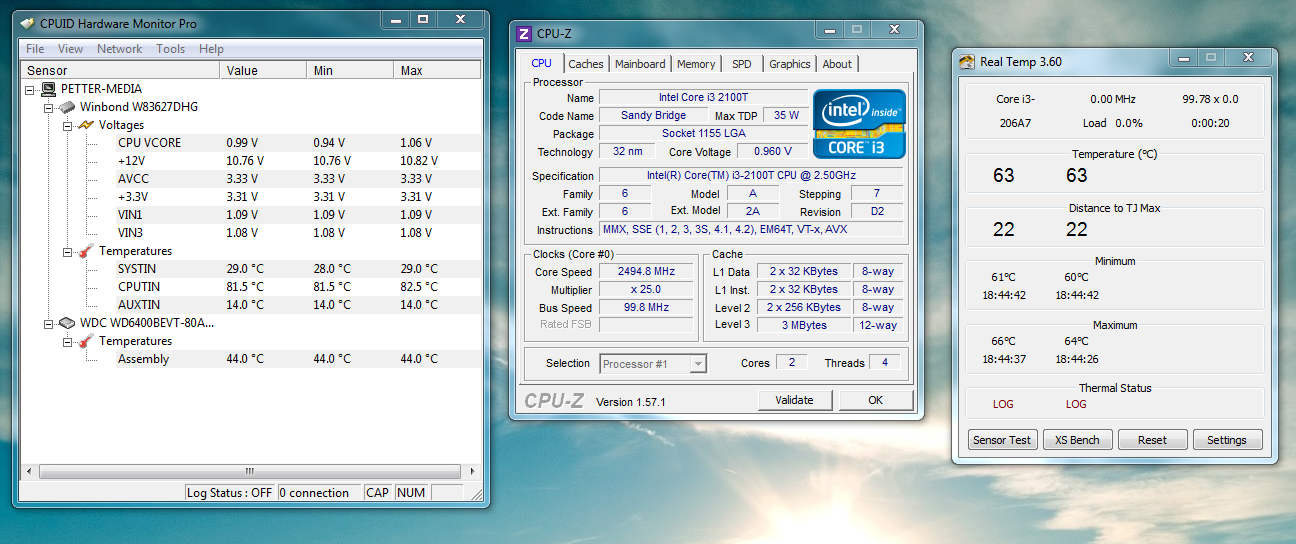Open the Network menu in HWMonitor

pos(120,49)
